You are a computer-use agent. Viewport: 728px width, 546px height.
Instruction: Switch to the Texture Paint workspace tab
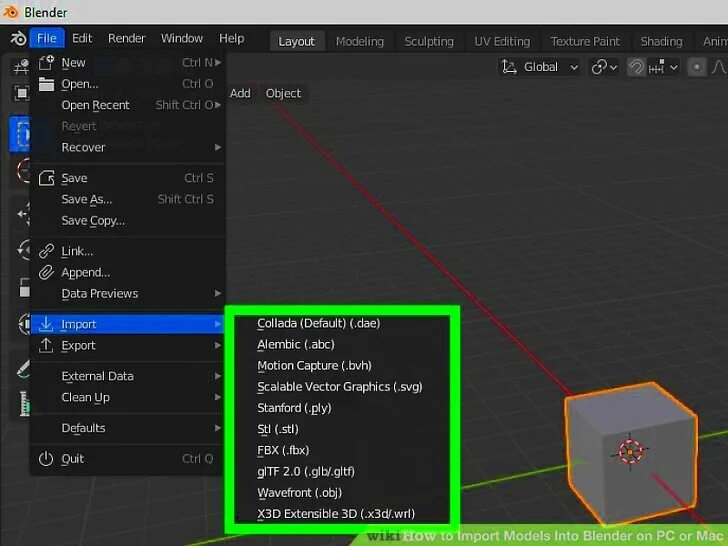click(585, 41)
